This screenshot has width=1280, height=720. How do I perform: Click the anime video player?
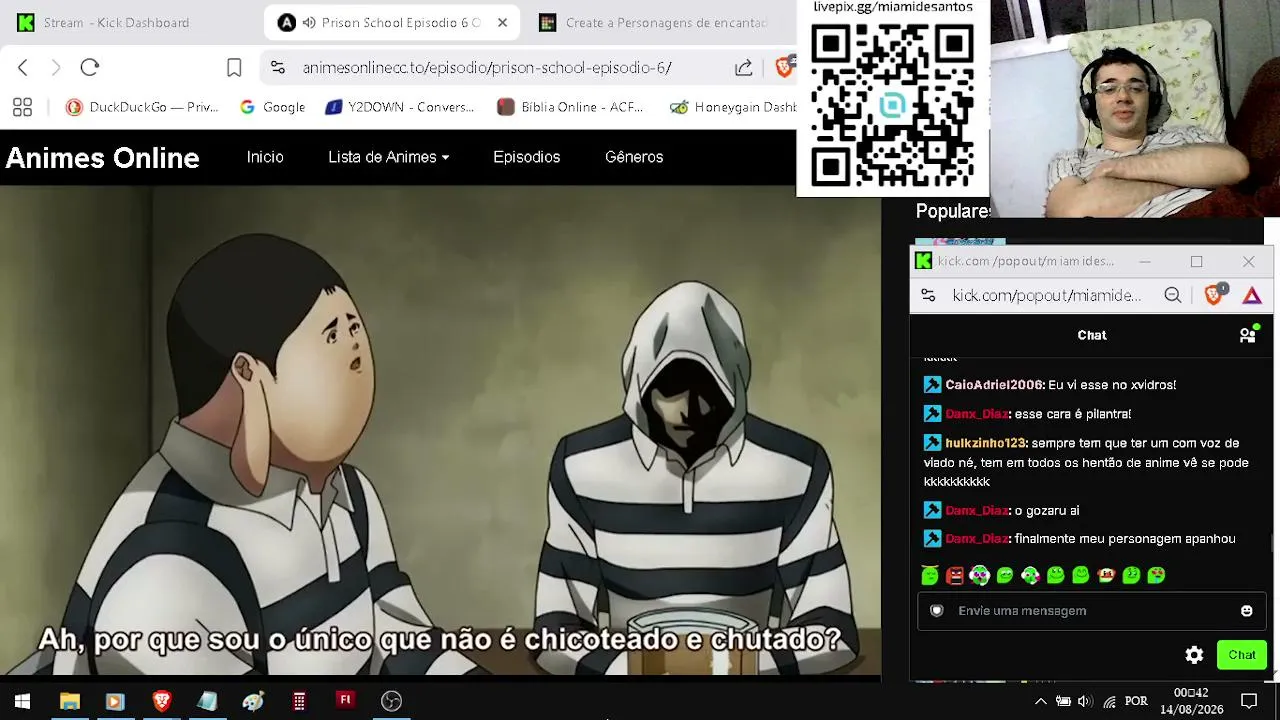(440, 431)
